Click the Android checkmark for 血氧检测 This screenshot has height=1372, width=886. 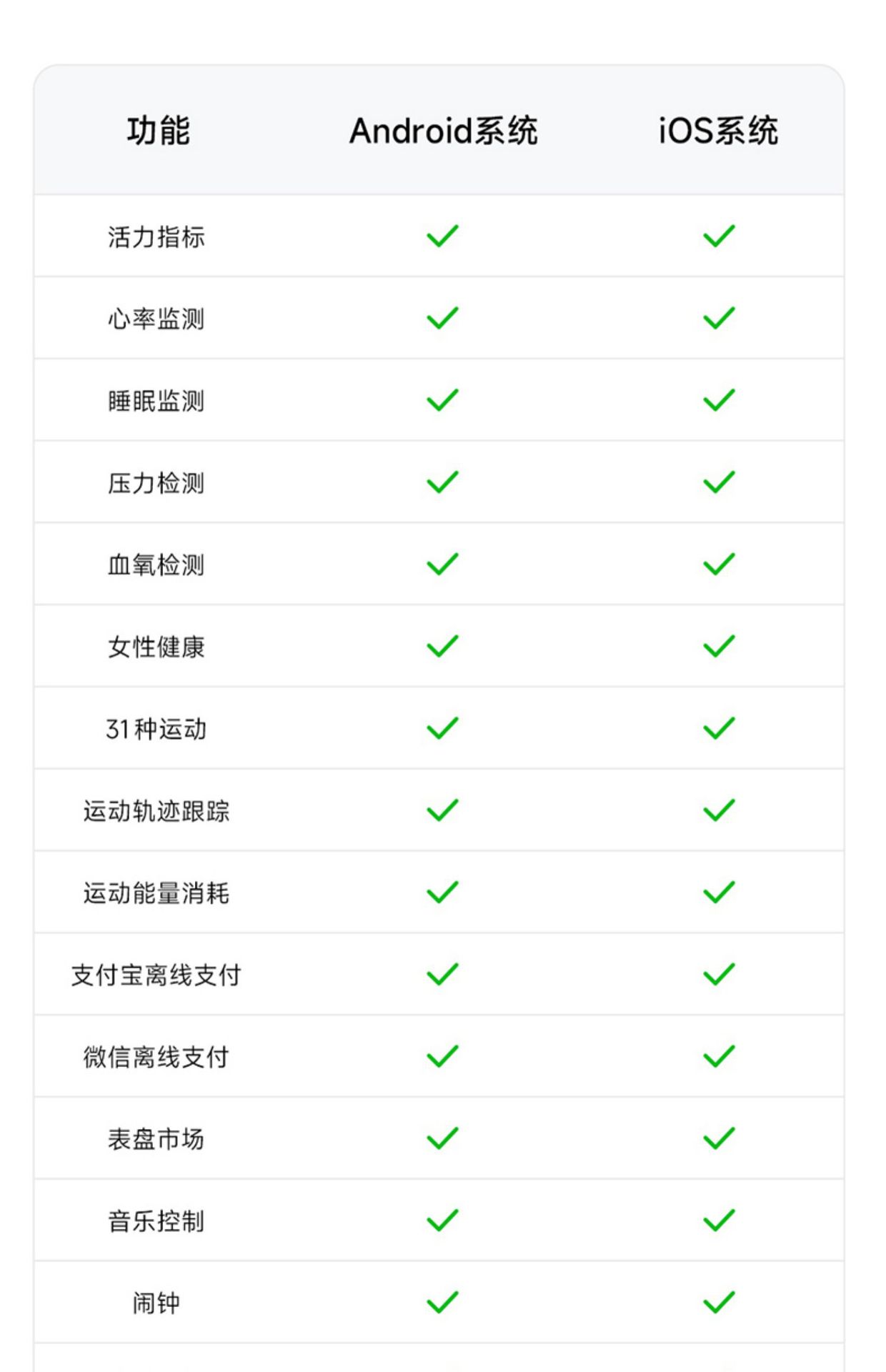[x=442, y=565]
